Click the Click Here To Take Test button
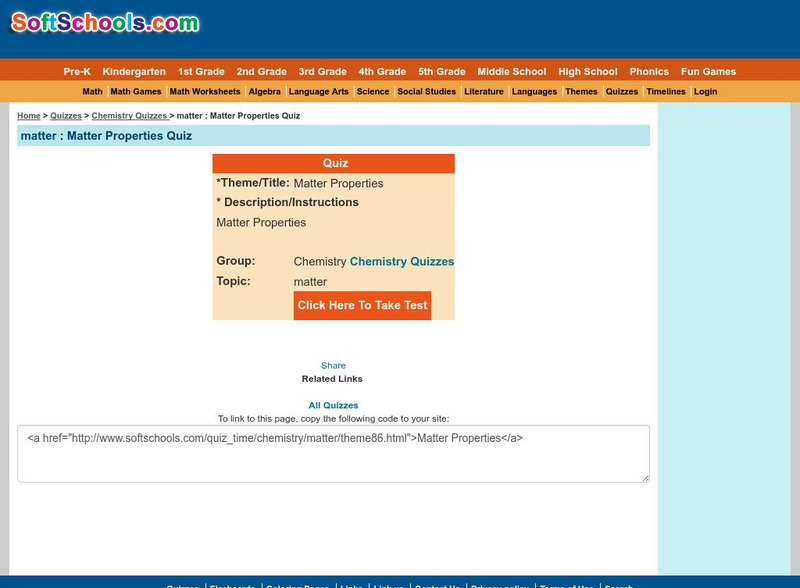The image size is (800, 588). [362, 305]
